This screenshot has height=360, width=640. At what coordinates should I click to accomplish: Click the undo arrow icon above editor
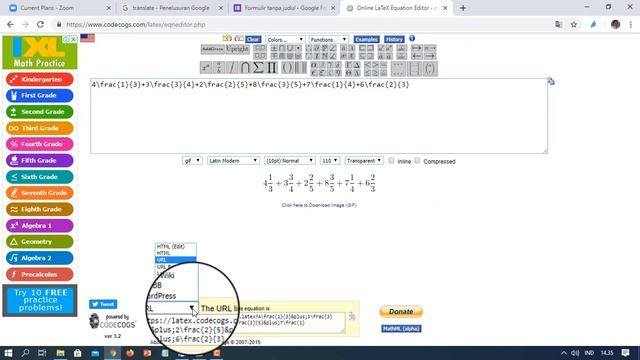pyautogui.click(x=227, y=38)
